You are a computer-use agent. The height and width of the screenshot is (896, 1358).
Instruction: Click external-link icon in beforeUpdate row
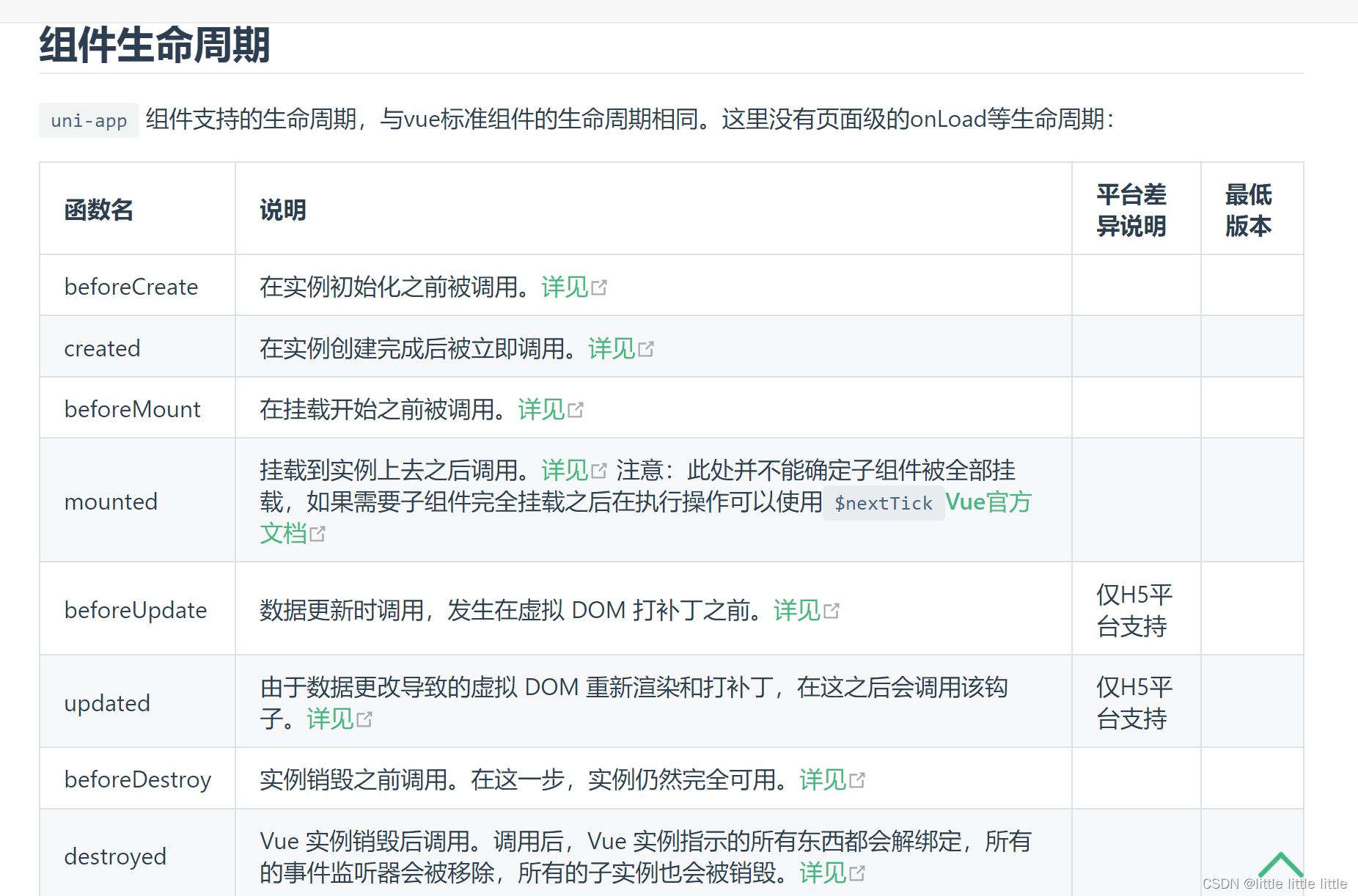tap(832, 611)
